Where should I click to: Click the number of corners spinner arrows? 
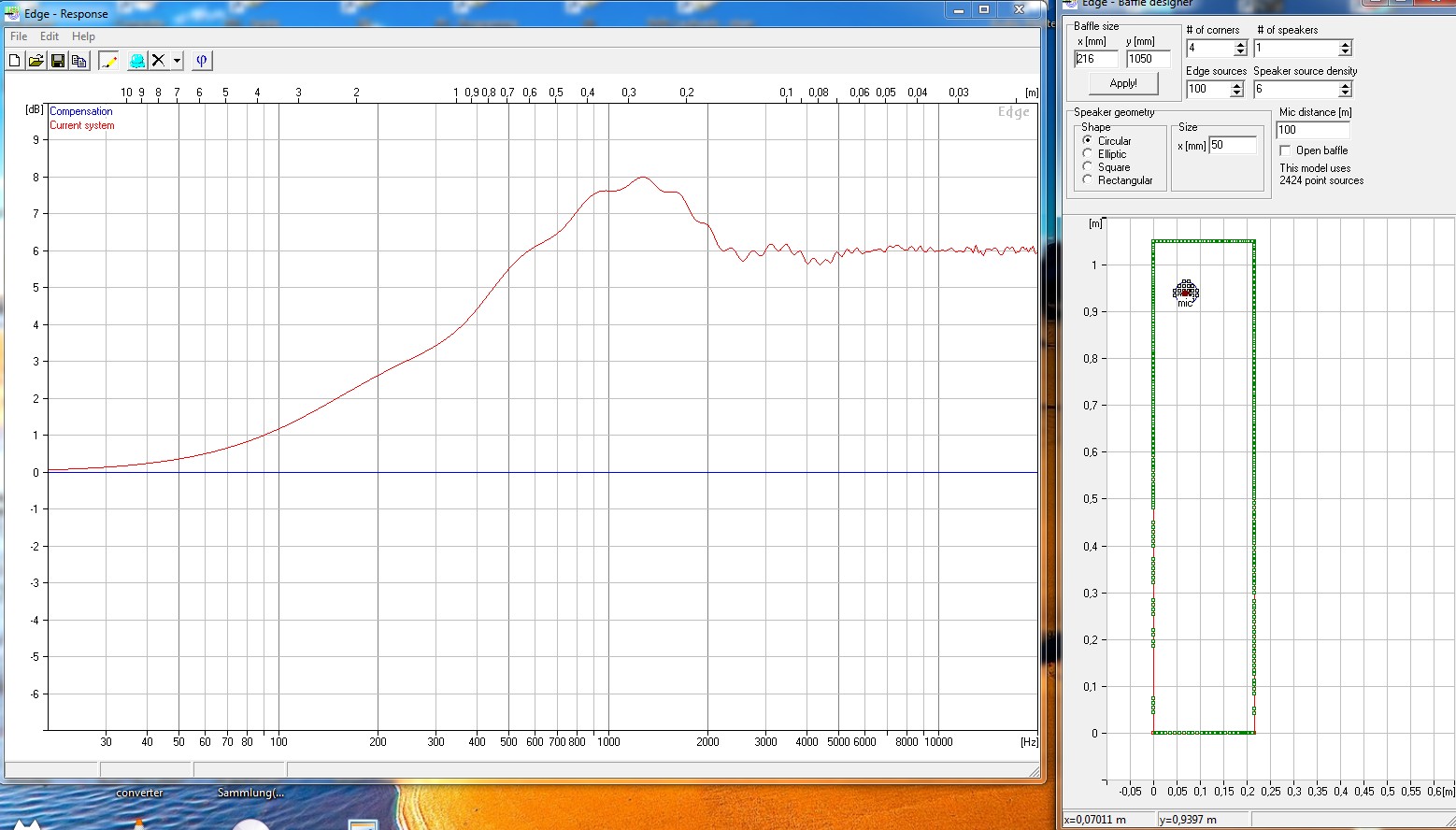[x=1240, y=48]
